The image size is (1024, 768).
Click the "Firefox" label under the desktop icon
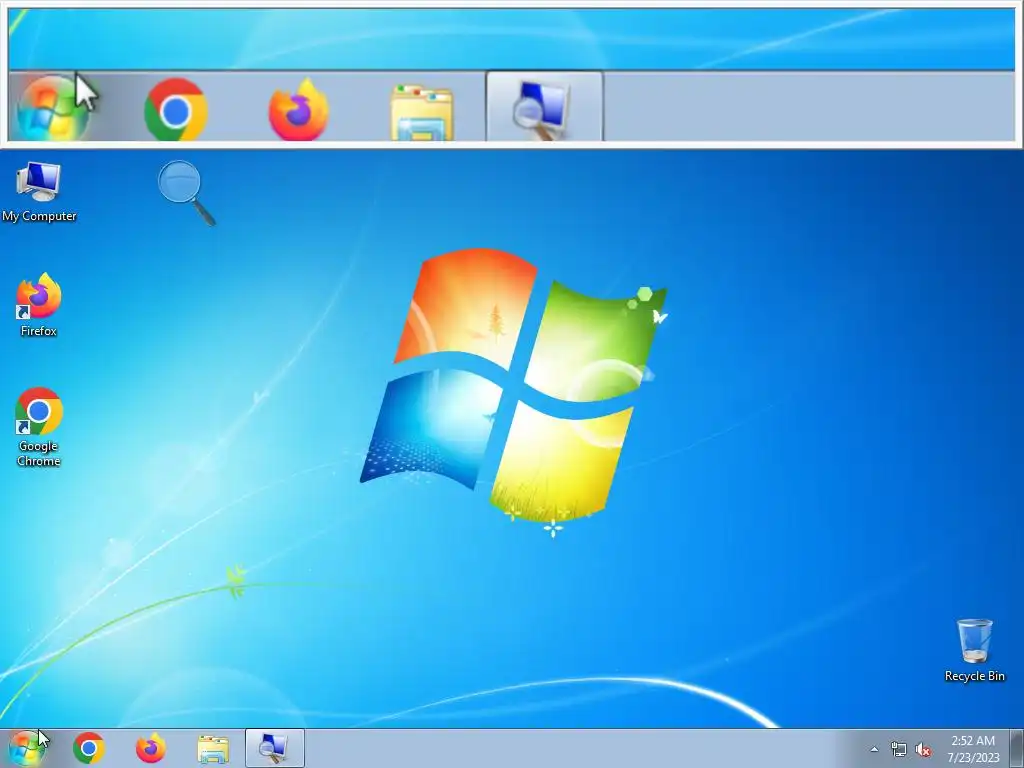click(x=39, y=331)
